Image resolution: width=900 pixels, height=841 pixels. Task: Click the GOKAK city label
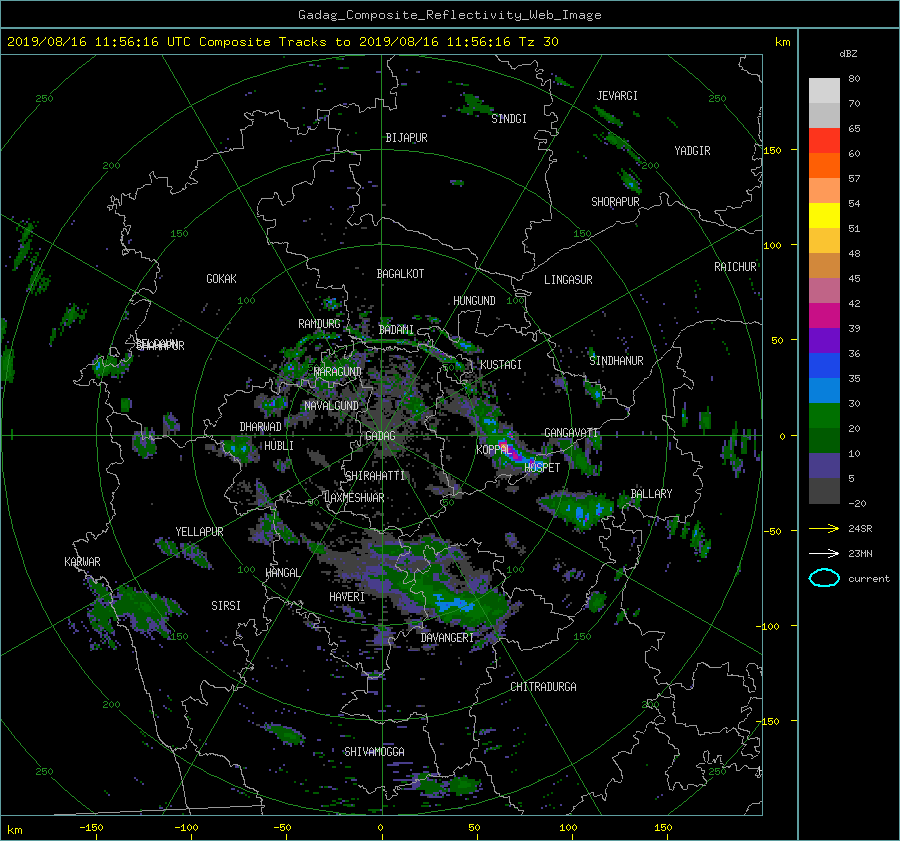tap(221, 279)
